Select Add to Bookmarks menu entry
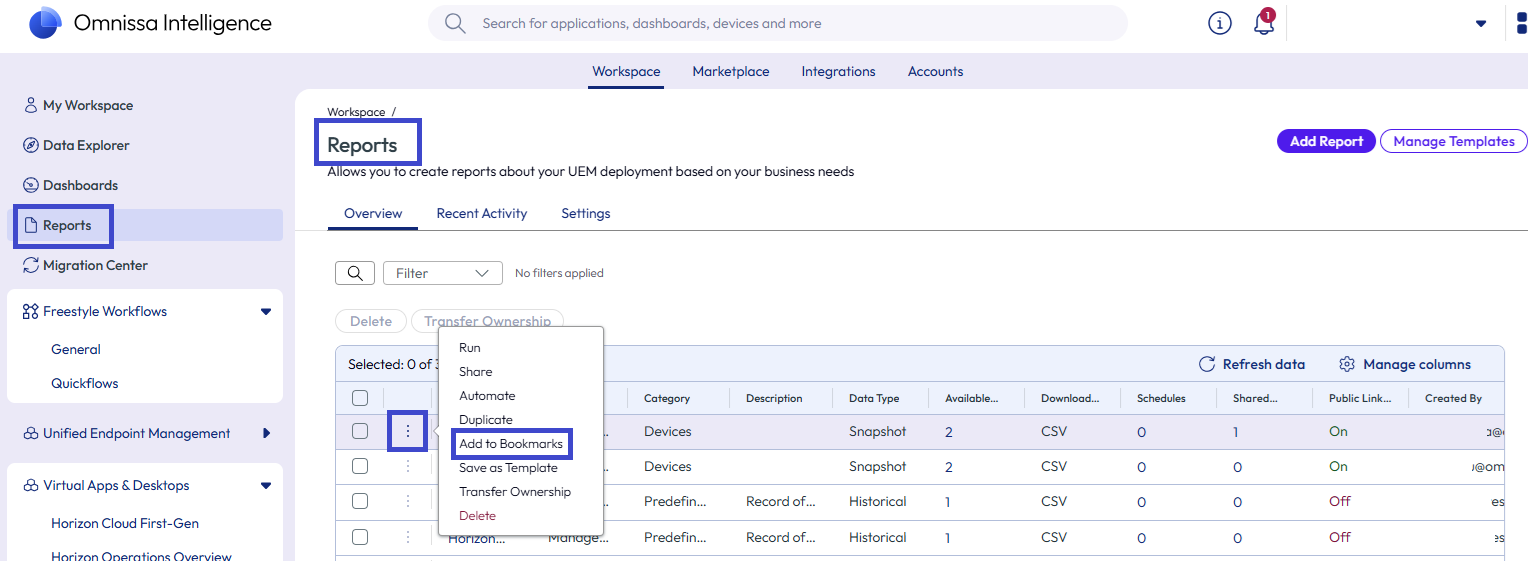The image size is (1528, 561). 511,443
